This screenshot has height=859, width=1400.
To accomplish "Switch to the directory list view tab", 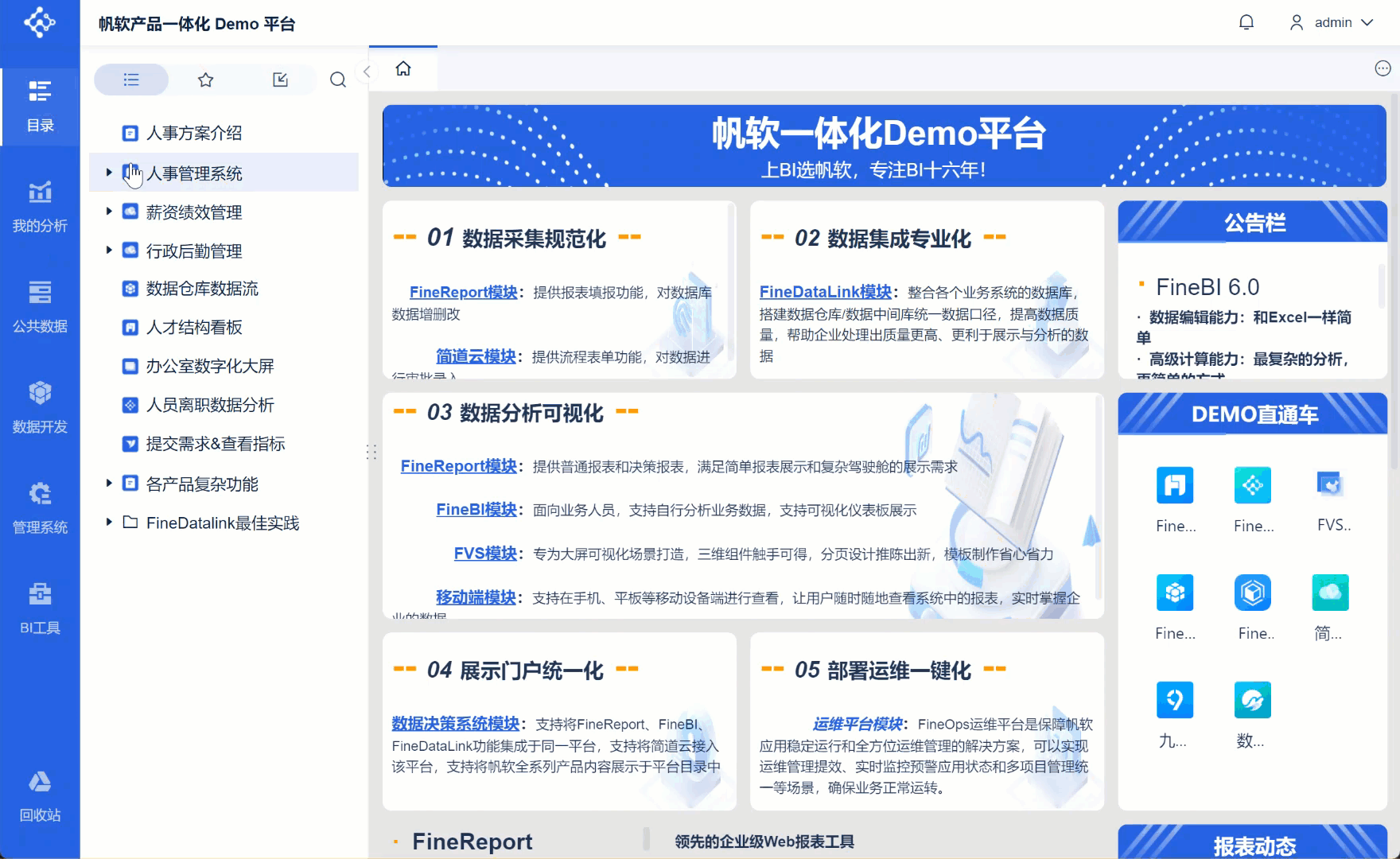I will pos(131,80).
